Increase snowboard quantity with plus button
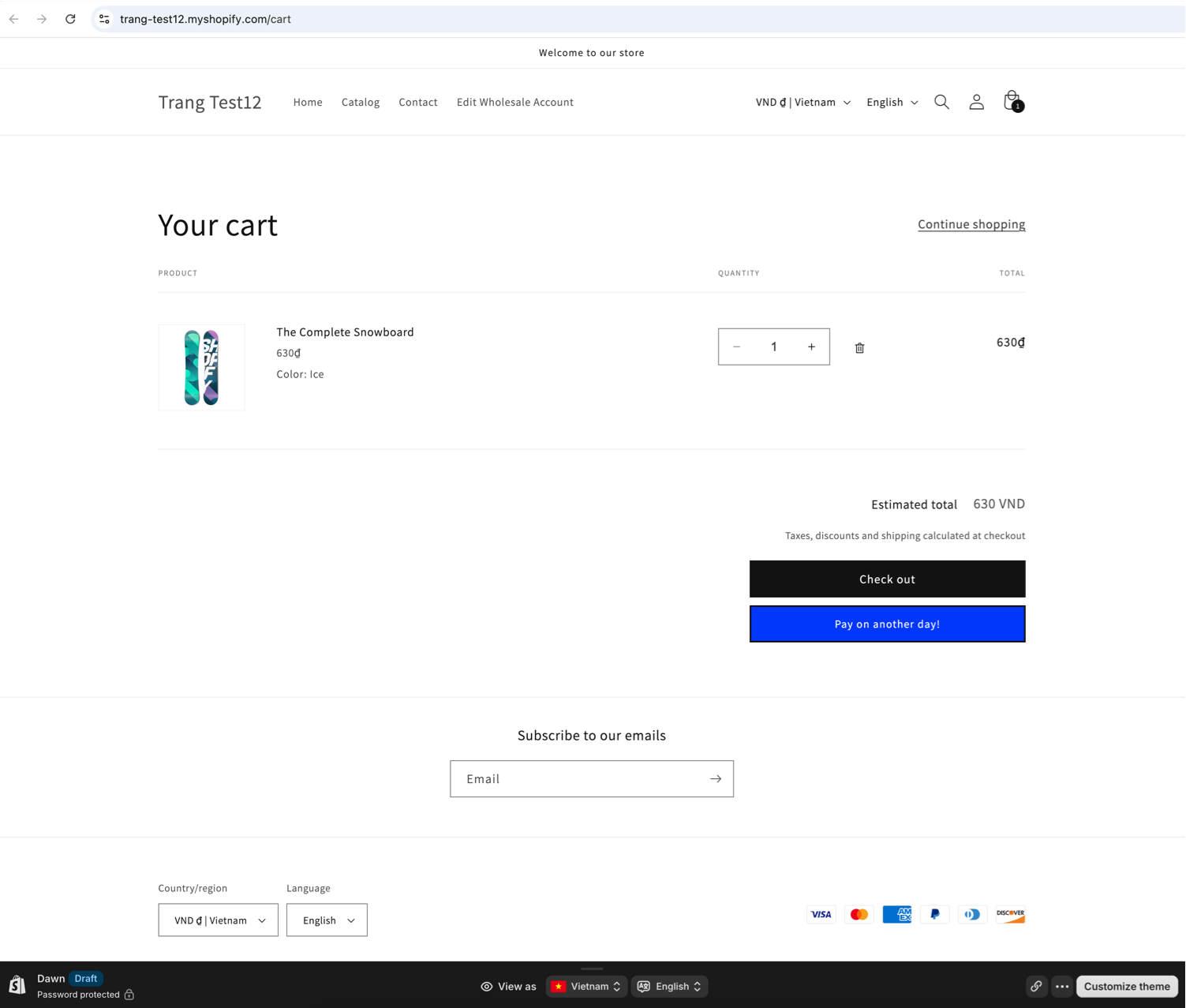Viewport: 1186px width, 1008px height. [811, 347]
